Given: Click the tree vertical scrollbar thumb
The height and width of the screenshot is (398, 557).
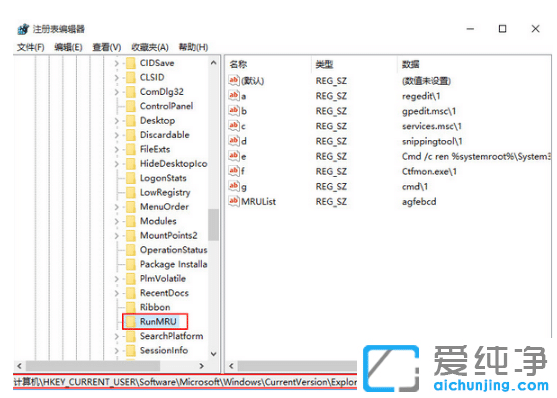Looking at the screenshot, I should coord(213,225).
